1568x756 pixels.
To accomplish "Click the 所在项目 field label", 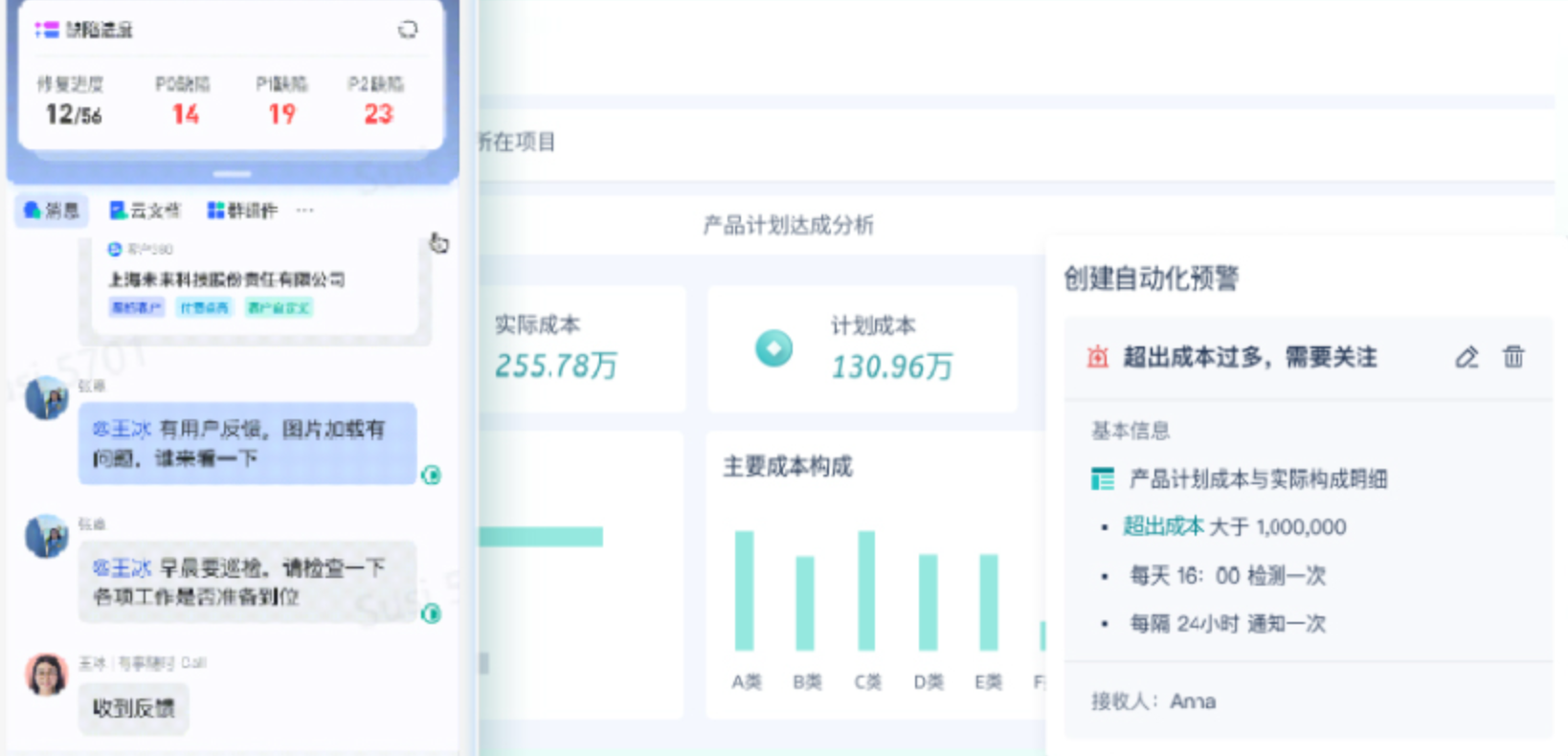I will coord(517,143).
